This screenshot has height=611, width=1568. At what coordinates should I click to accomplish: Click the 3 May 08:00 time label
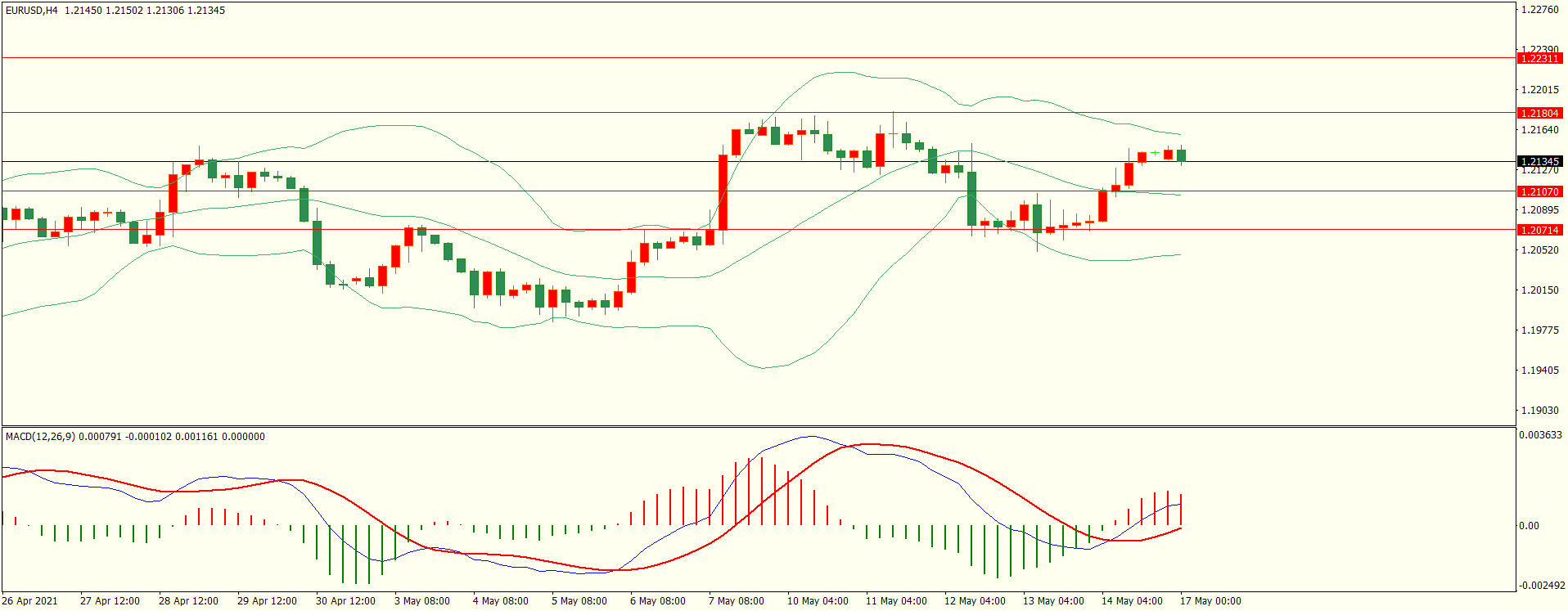click(x=422, y=601)
